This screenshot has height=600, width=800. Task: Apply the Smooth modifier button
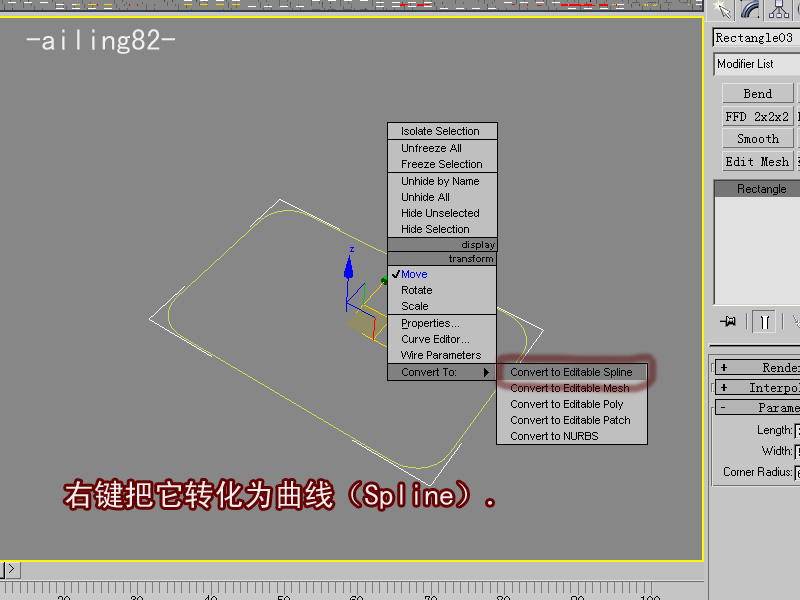(x=758, y=139)
